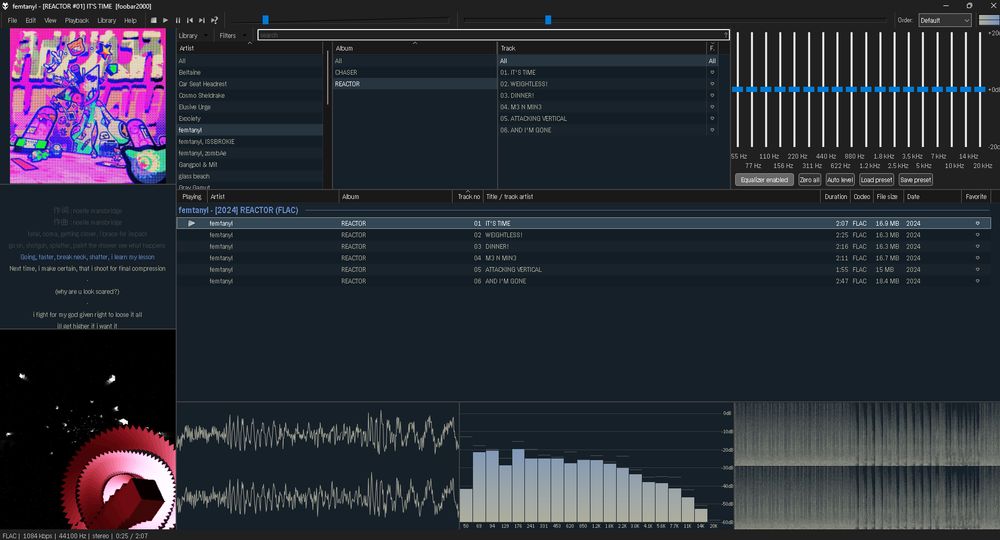
Task: Click the Zero all button
Action: 809,180
